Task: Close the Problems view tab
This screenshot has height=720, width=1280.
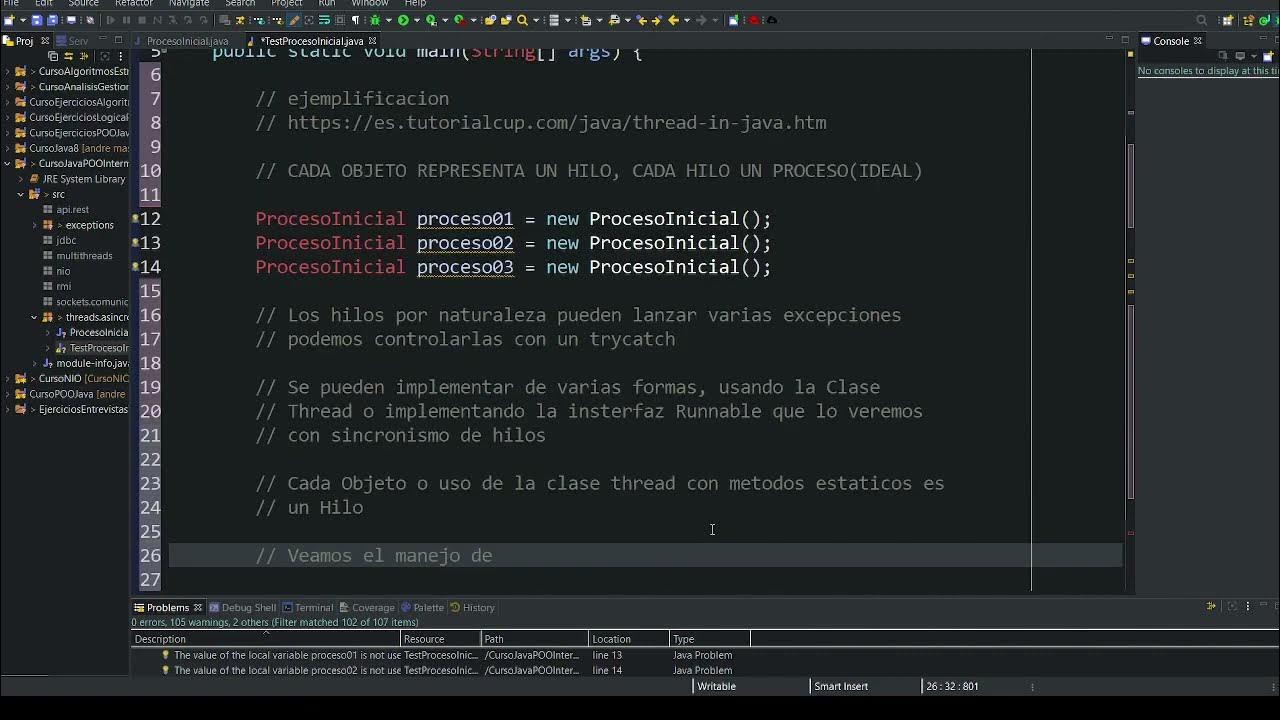Action: coord(198,607)
